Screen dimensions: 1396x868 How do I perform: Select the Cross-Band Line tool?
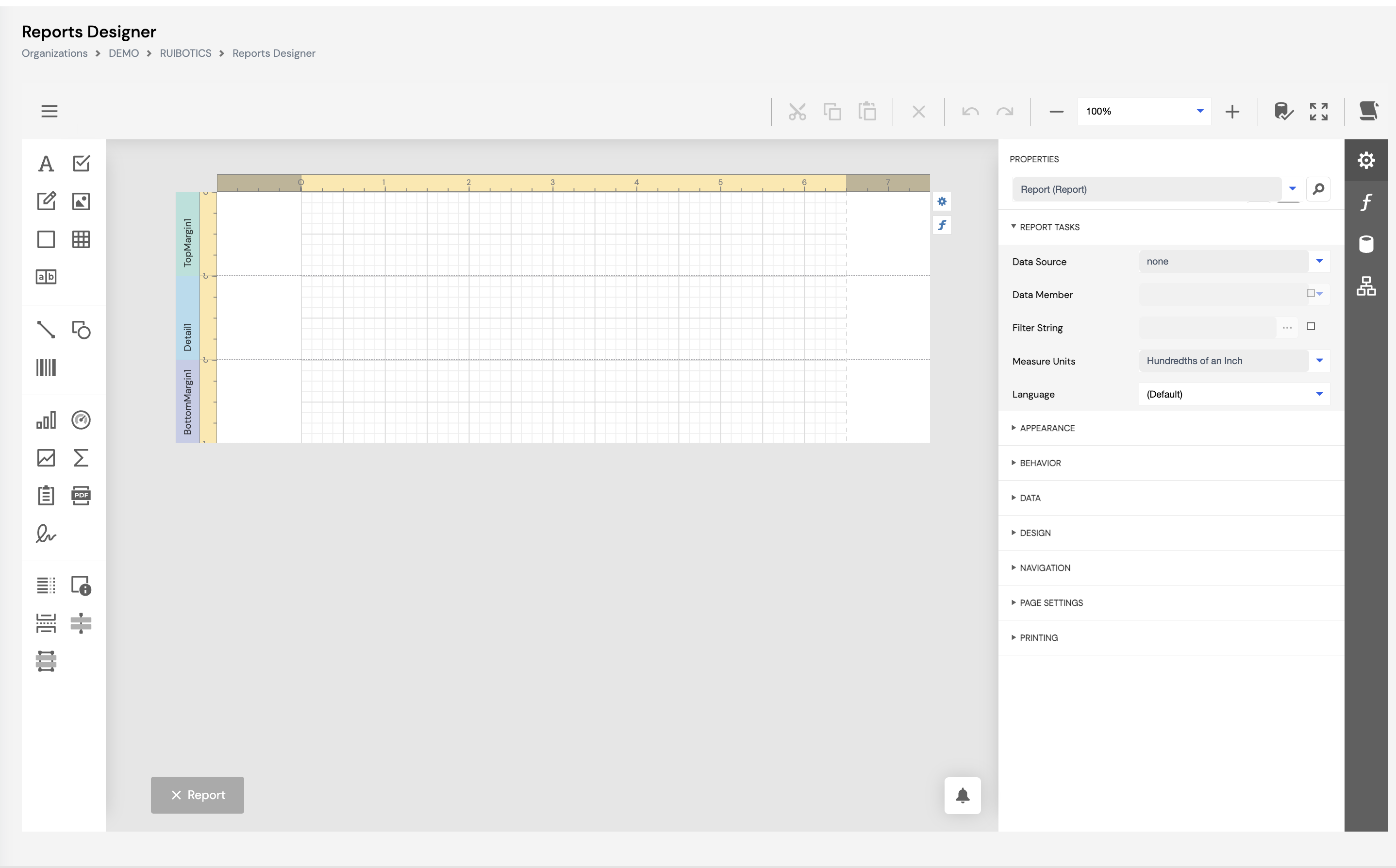tap(81, 623)
